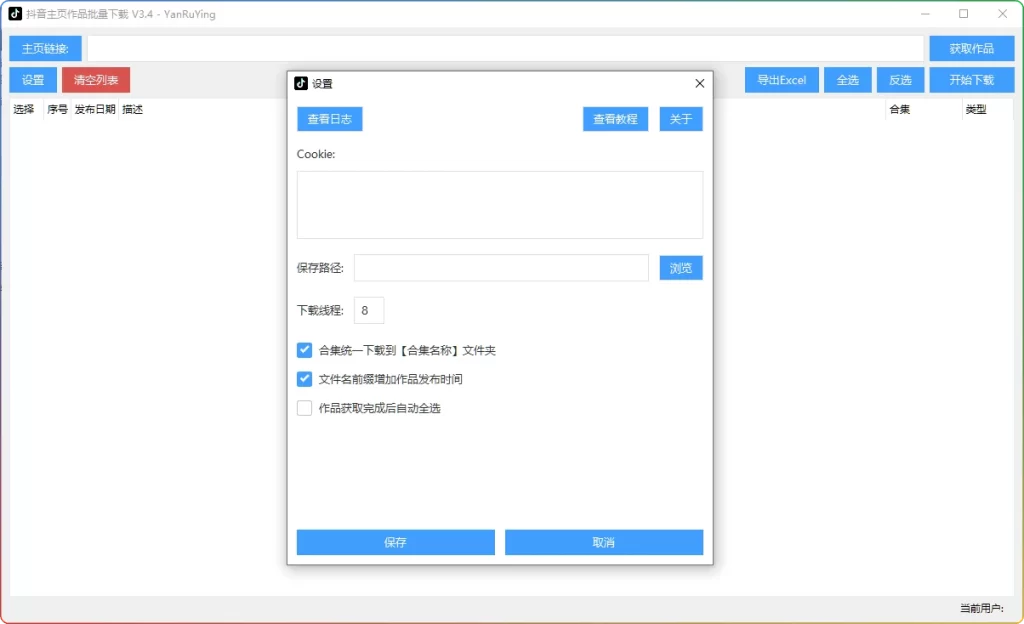Click the 保存路径 input field

coord(501,268)
